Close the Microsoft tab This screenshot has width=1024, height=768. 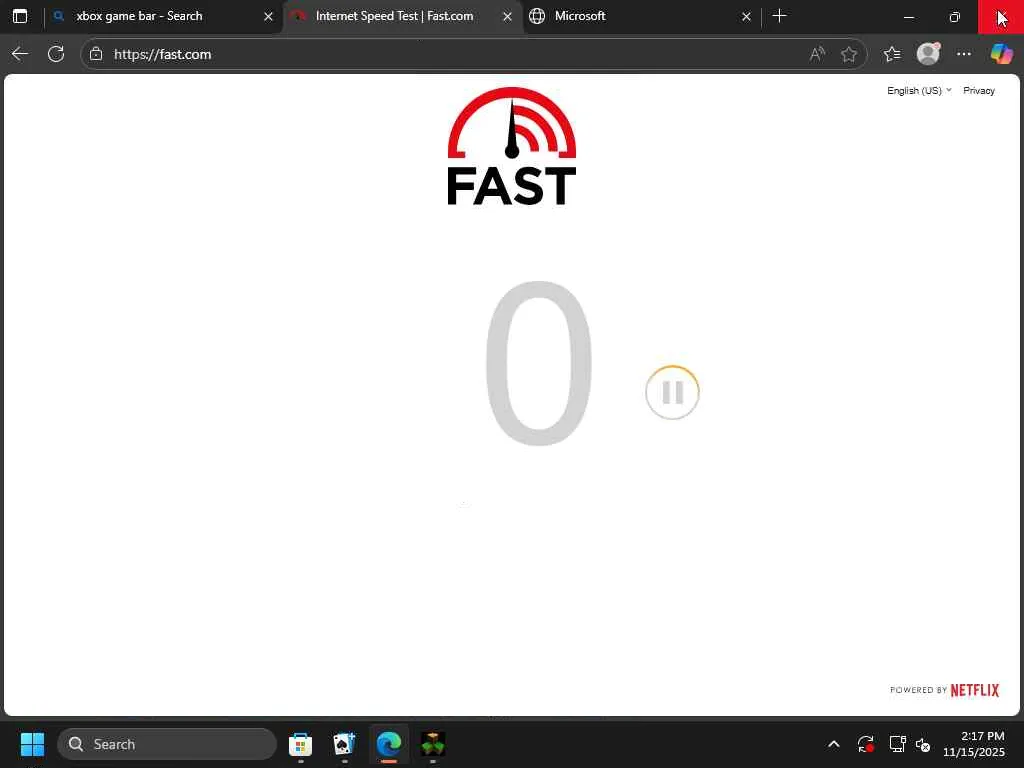746,16
